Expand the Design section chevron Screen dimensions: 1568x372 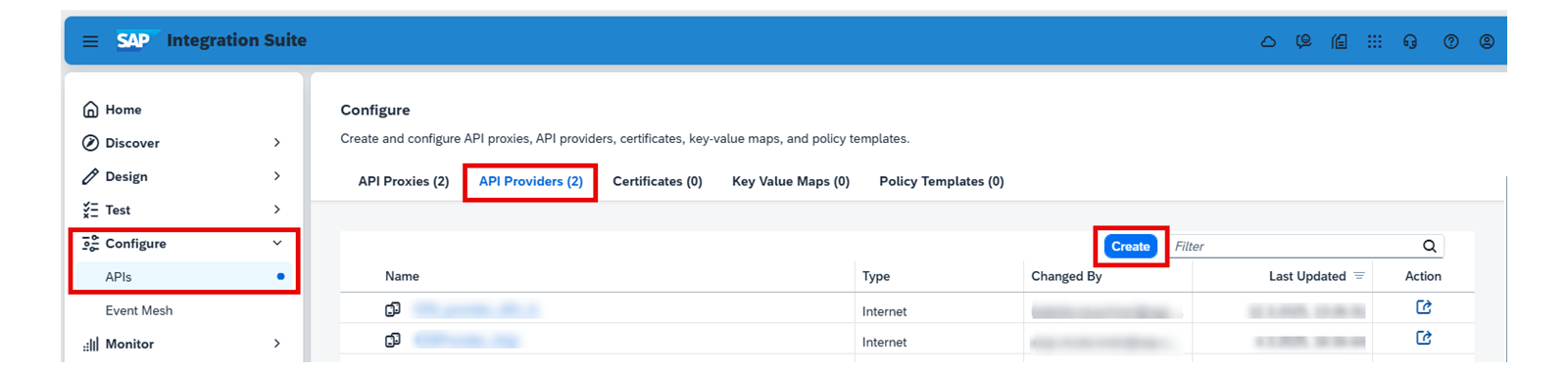point(277,176)
